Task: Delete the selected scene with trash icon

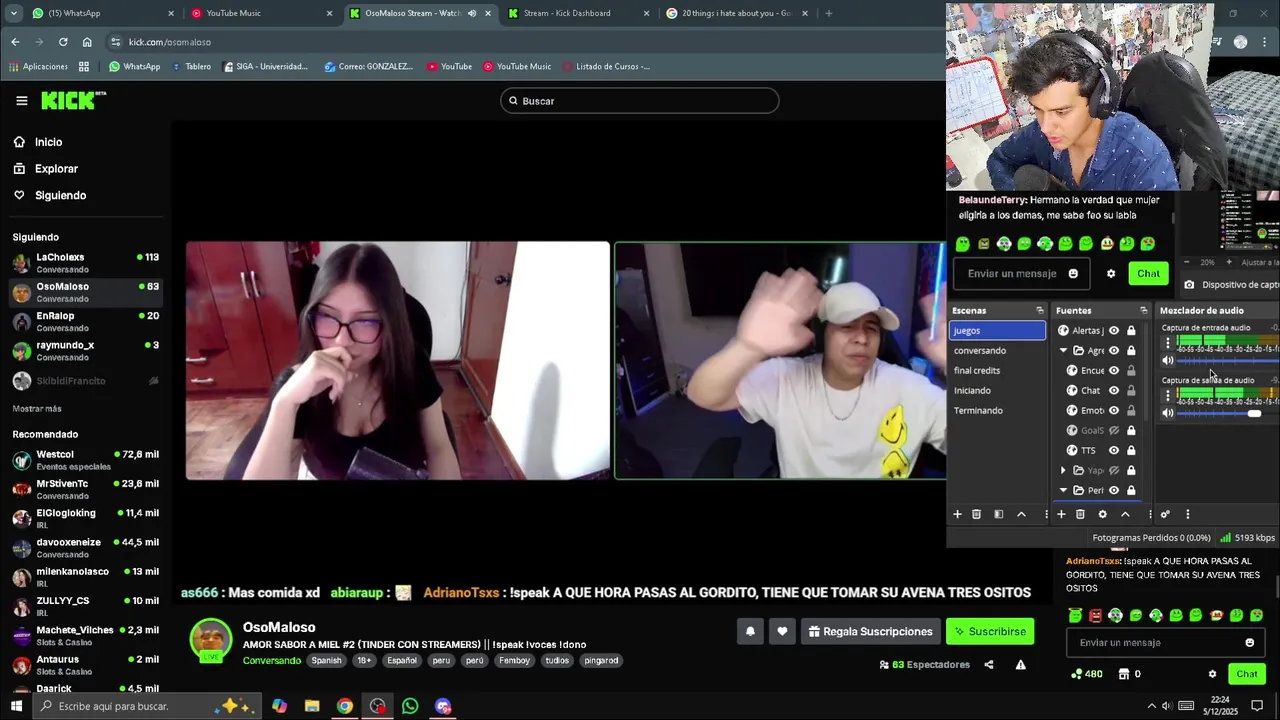Action: (x=976, y=514)
